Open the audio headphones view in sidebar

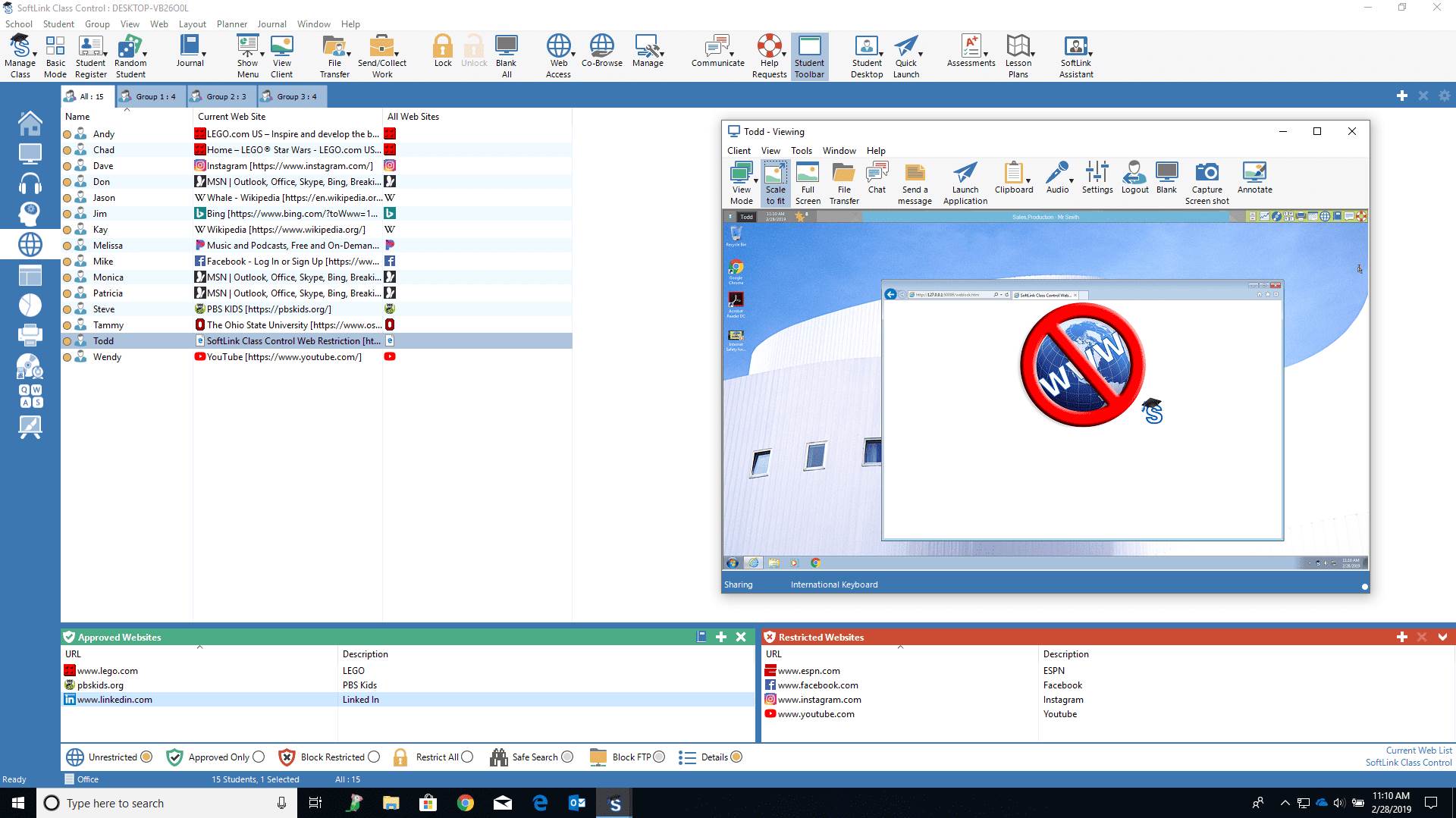click(x=30, y=183)
